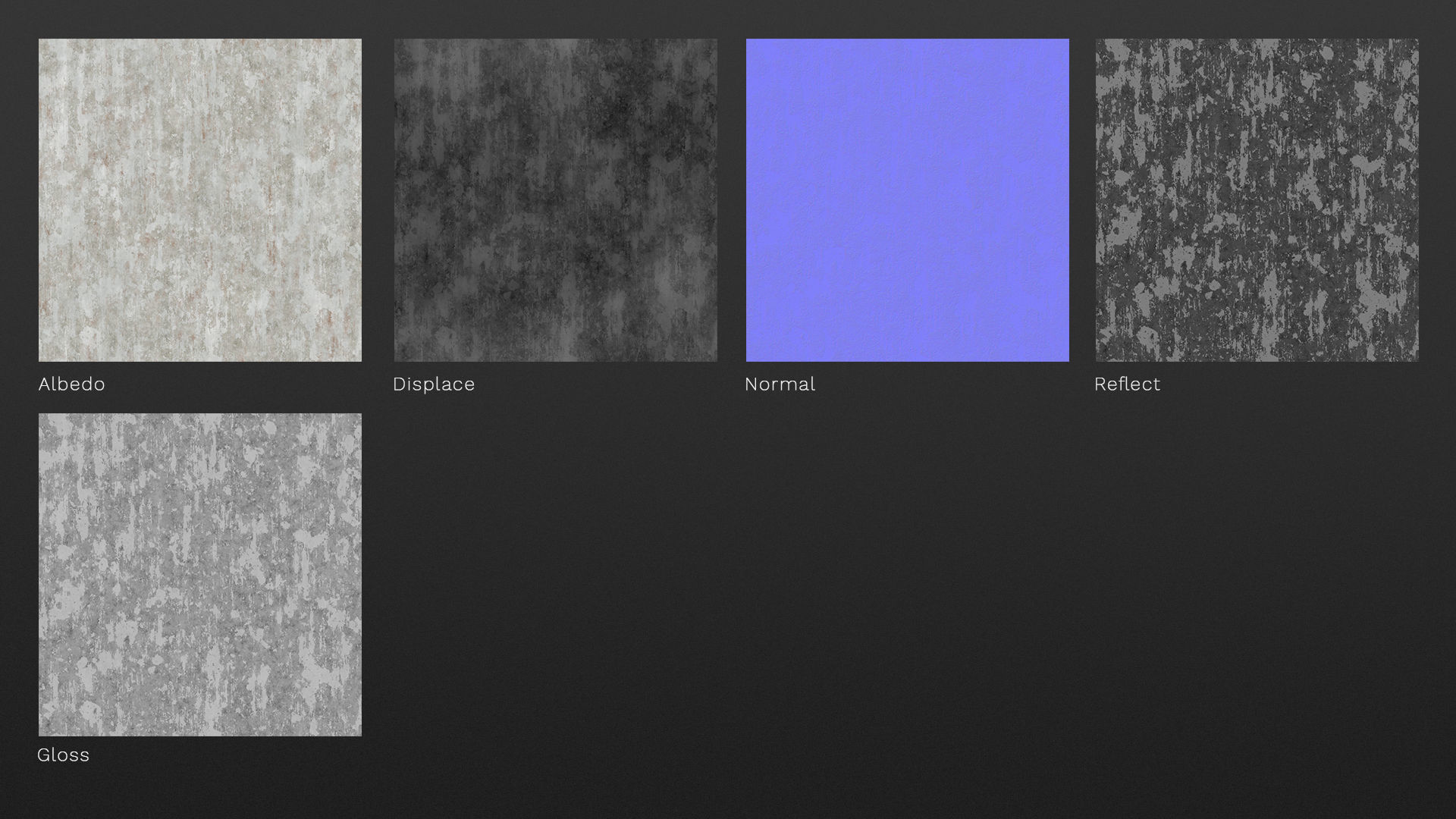Click the 'Gloss' label text
The height and width of the screenshot is (819, 1456).
[64, 755]
